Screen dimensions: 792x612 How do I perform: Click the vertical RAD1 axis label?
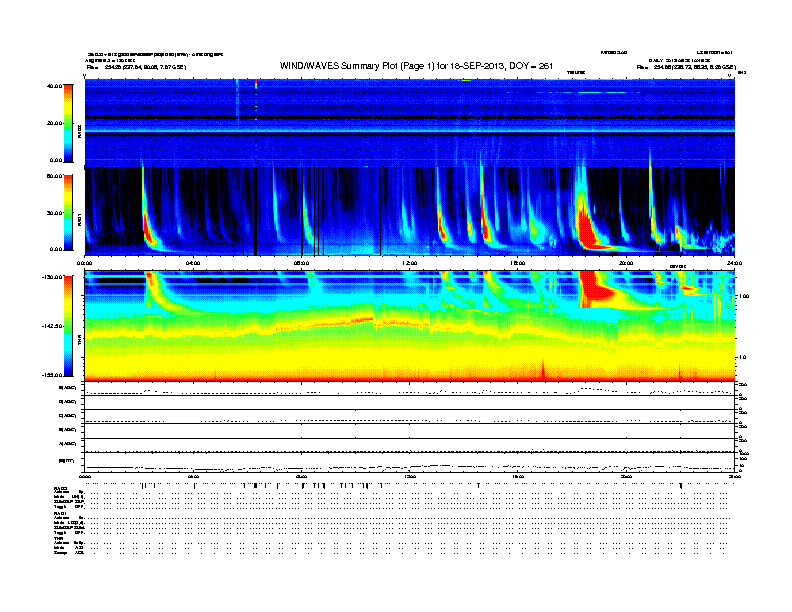tap(79, 220)
